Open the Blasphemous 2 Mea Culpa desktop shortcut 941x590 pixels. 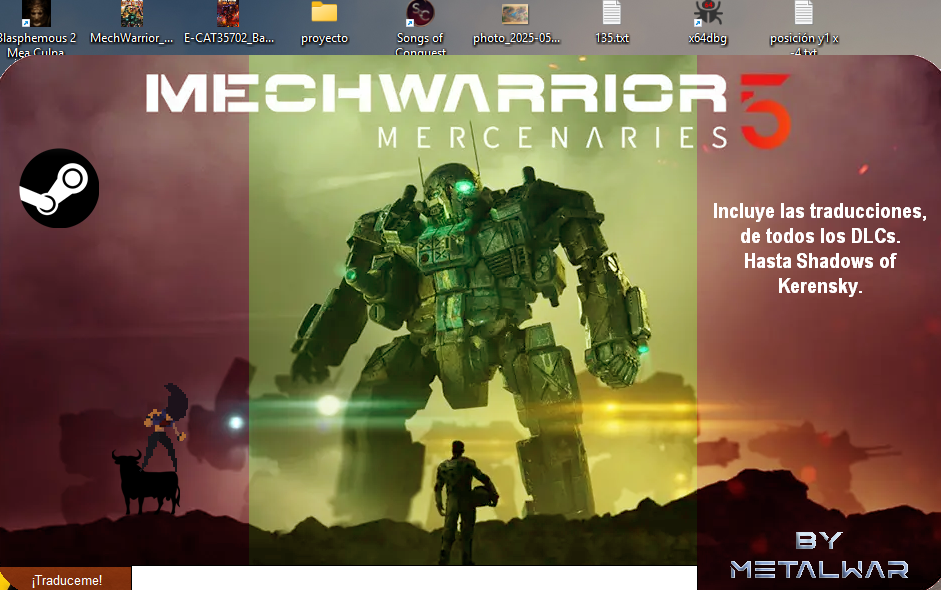(x=36, y=27)
